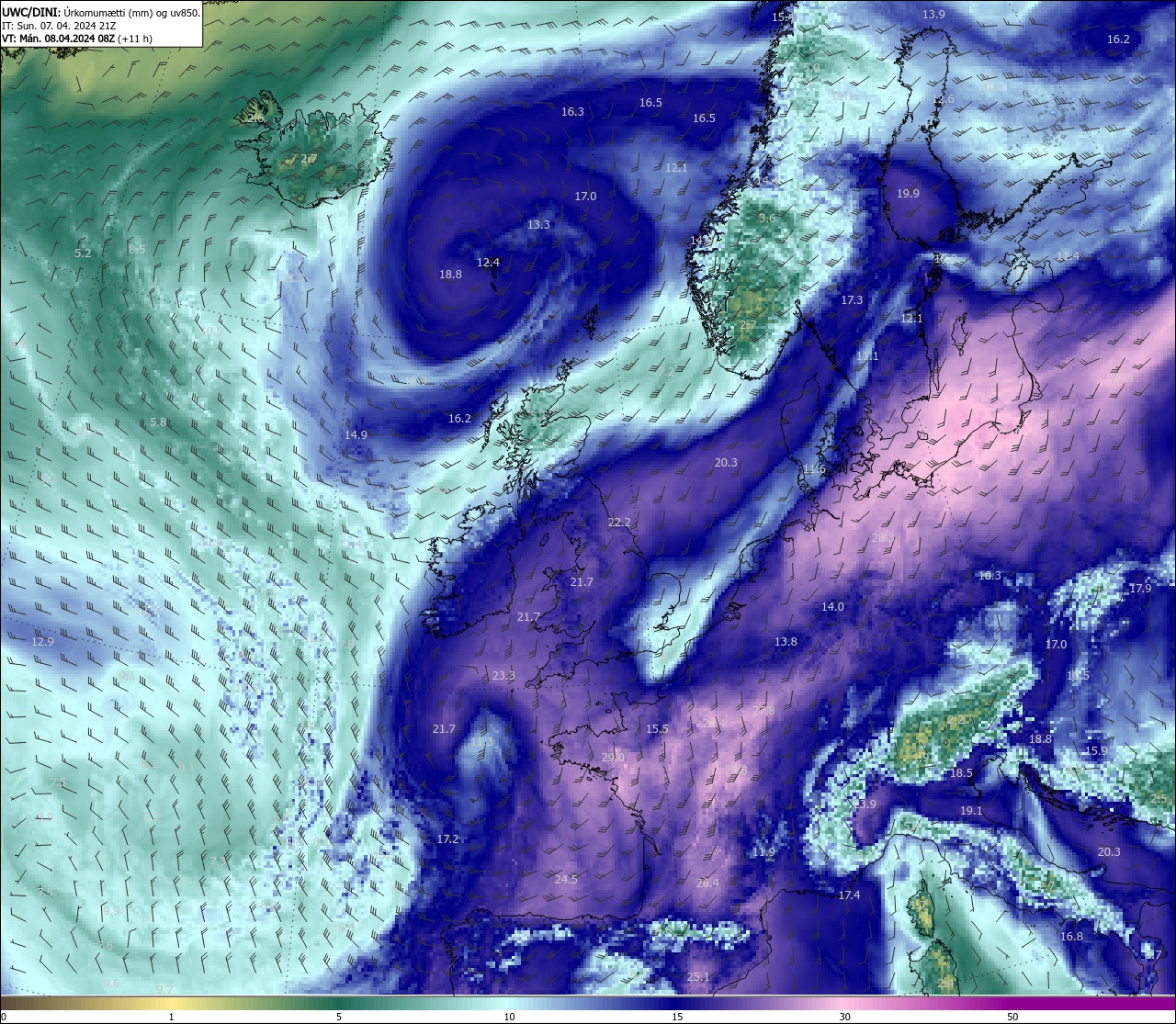Select the 17.4 value label

coord(849,895)
